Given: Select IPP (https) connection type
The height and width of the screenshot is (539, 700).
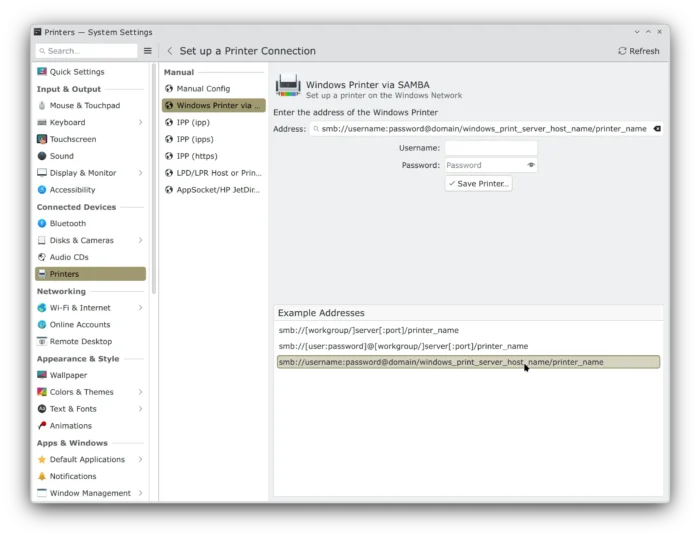Looking at the screenshot, I should coord(213,156).
